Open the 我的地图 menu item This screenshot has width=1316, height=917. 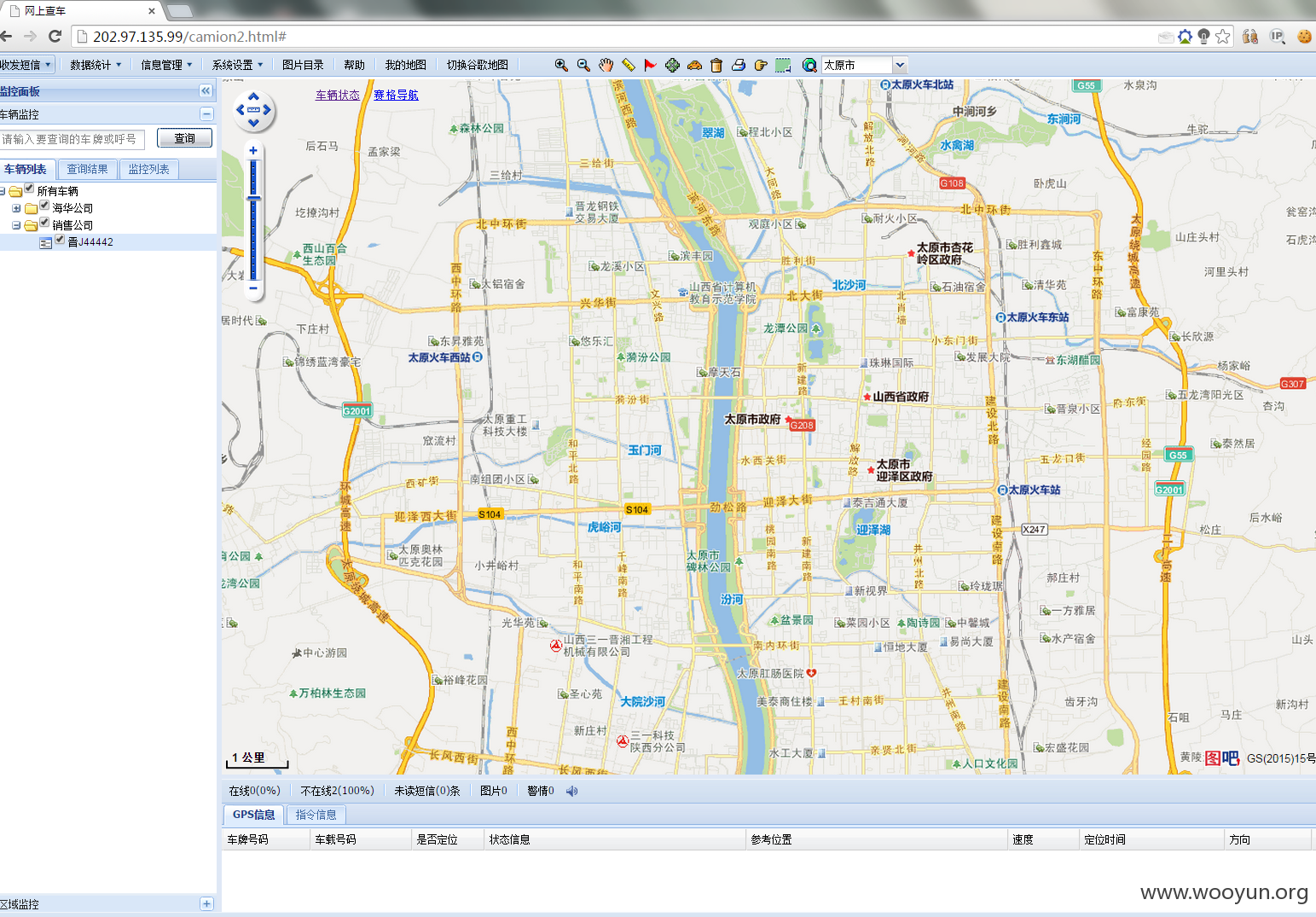[405, 65]
